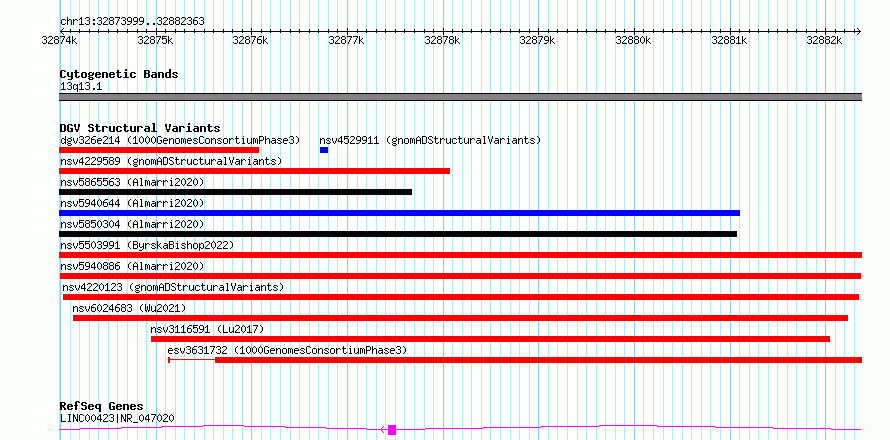Viewport: 890px width, 440px height.
Task: Select the 13q13.1 band label
Action: pyautogui.click(x=81, y=87)
